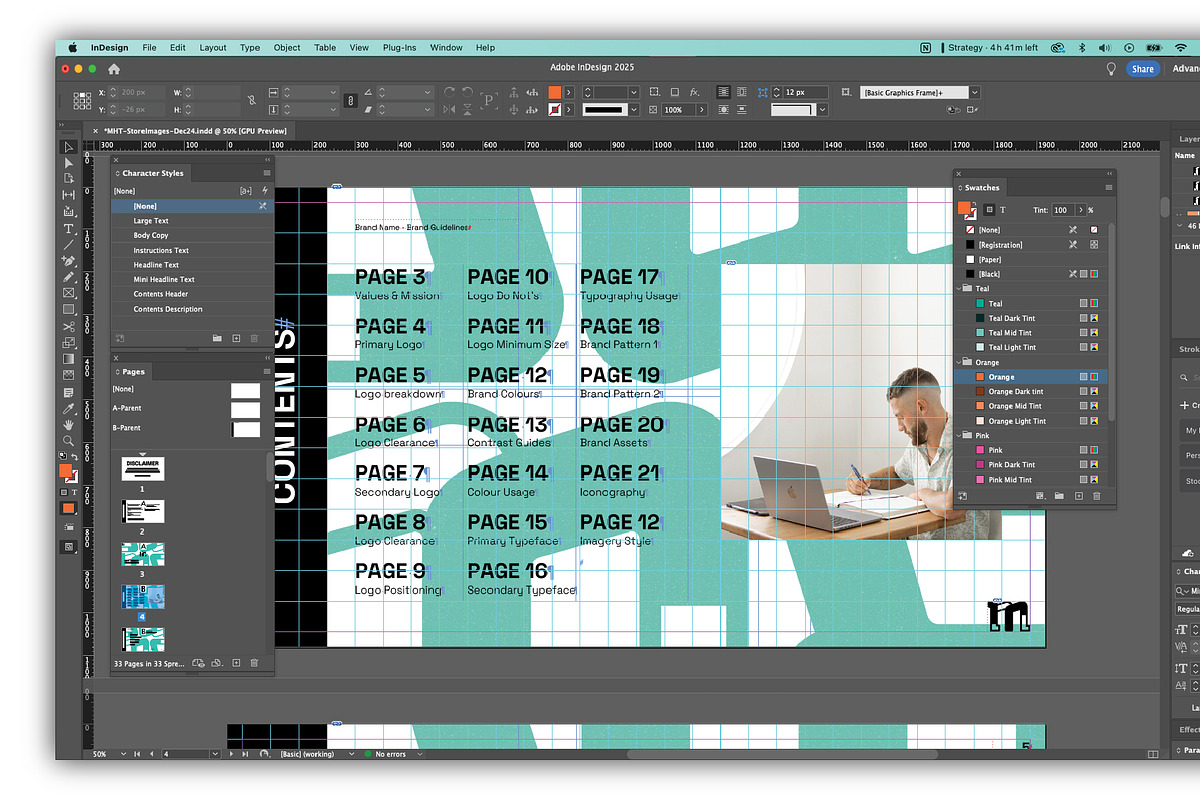Open the page number dropdown in status bar
This screenshot has height=800, width=1200.
point(216,754)
